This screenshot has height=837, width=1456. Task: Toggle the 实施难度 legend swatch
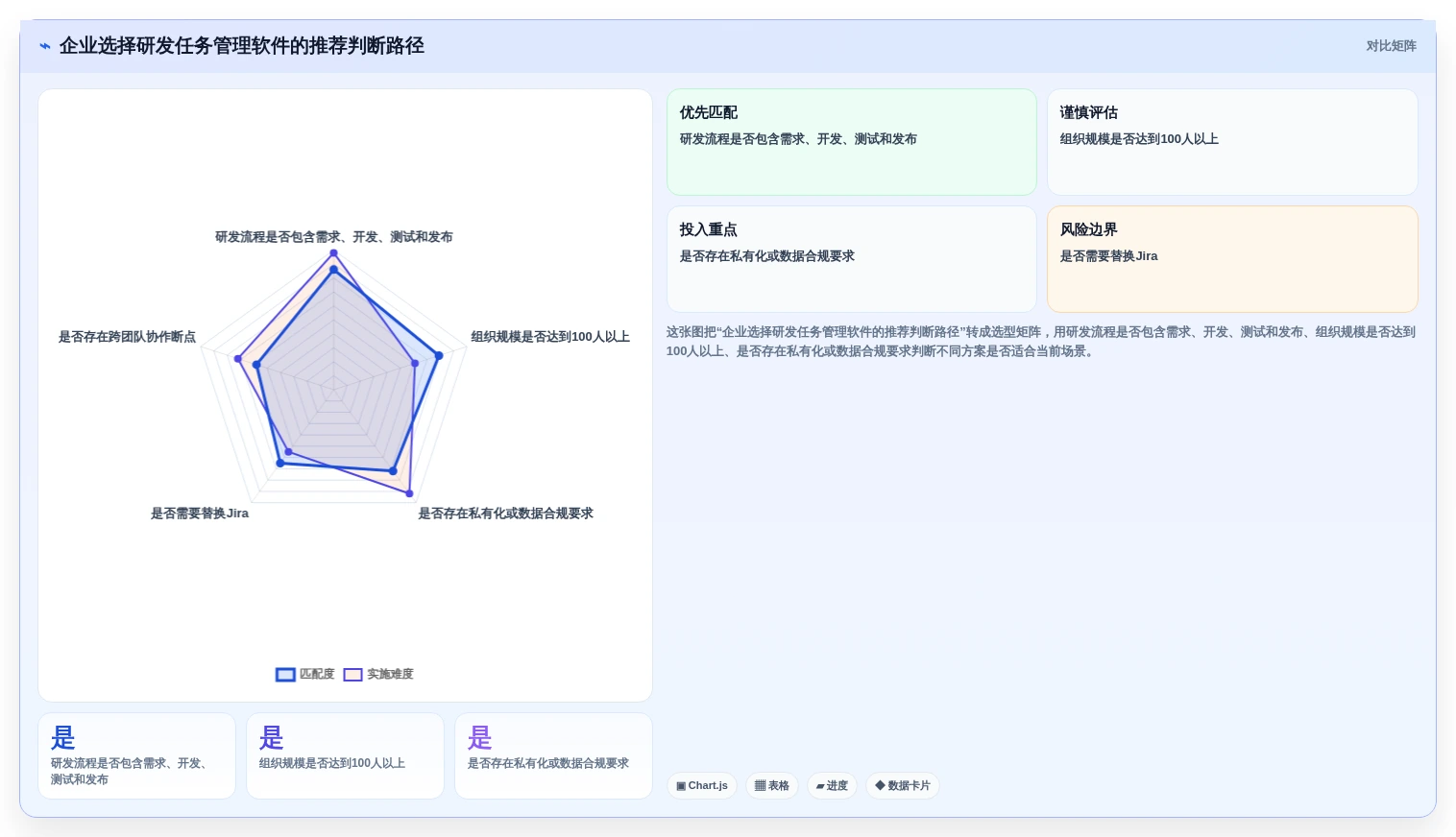352,675
